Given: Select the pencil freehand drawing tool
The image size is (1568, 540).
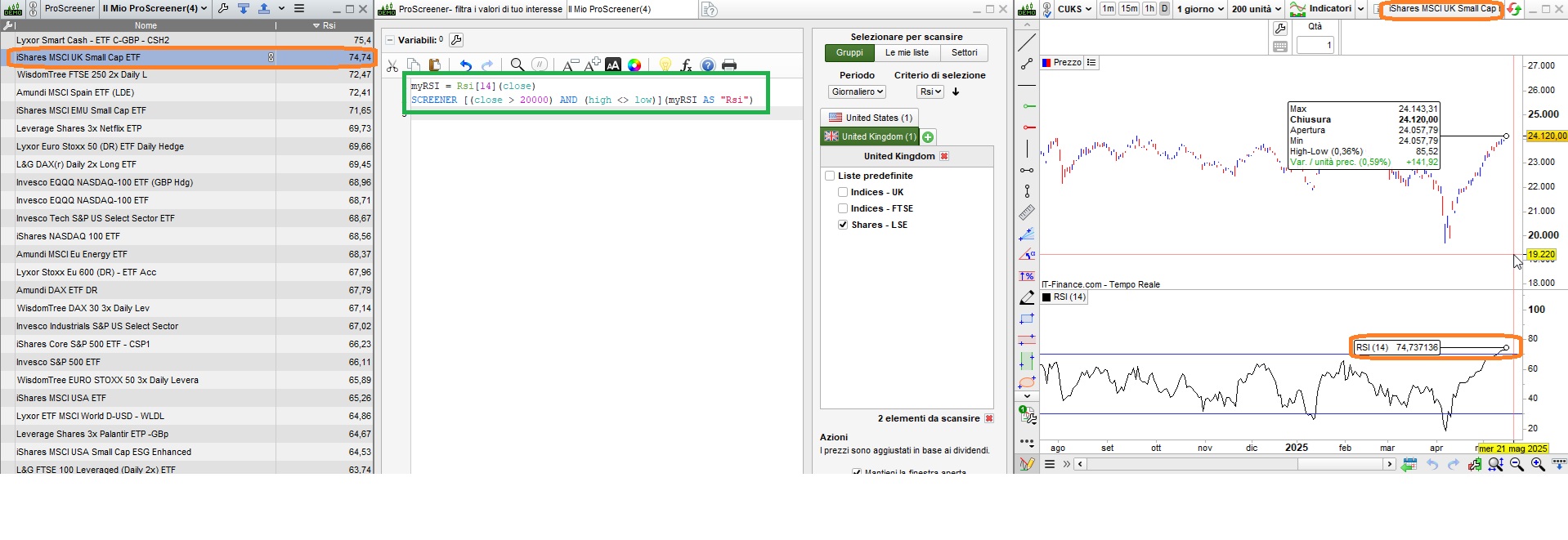Looking at the screenshot, I should [x=1027, y=297].
